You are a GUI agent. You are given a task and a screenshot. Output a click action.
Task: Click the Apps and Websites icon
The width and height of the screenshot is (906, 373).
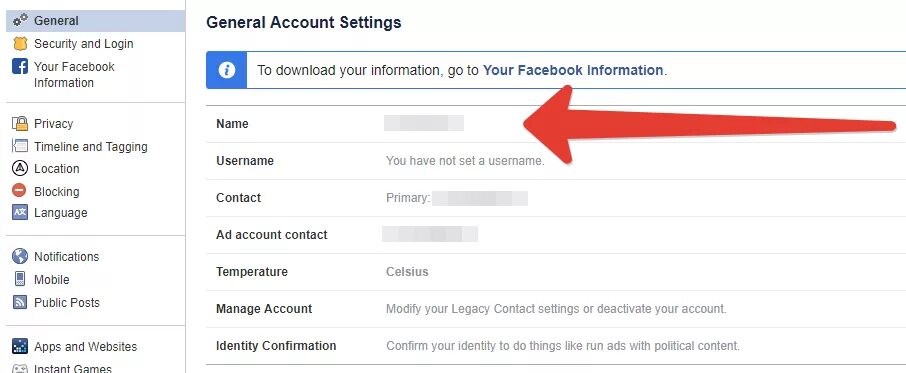click(20, 346)
